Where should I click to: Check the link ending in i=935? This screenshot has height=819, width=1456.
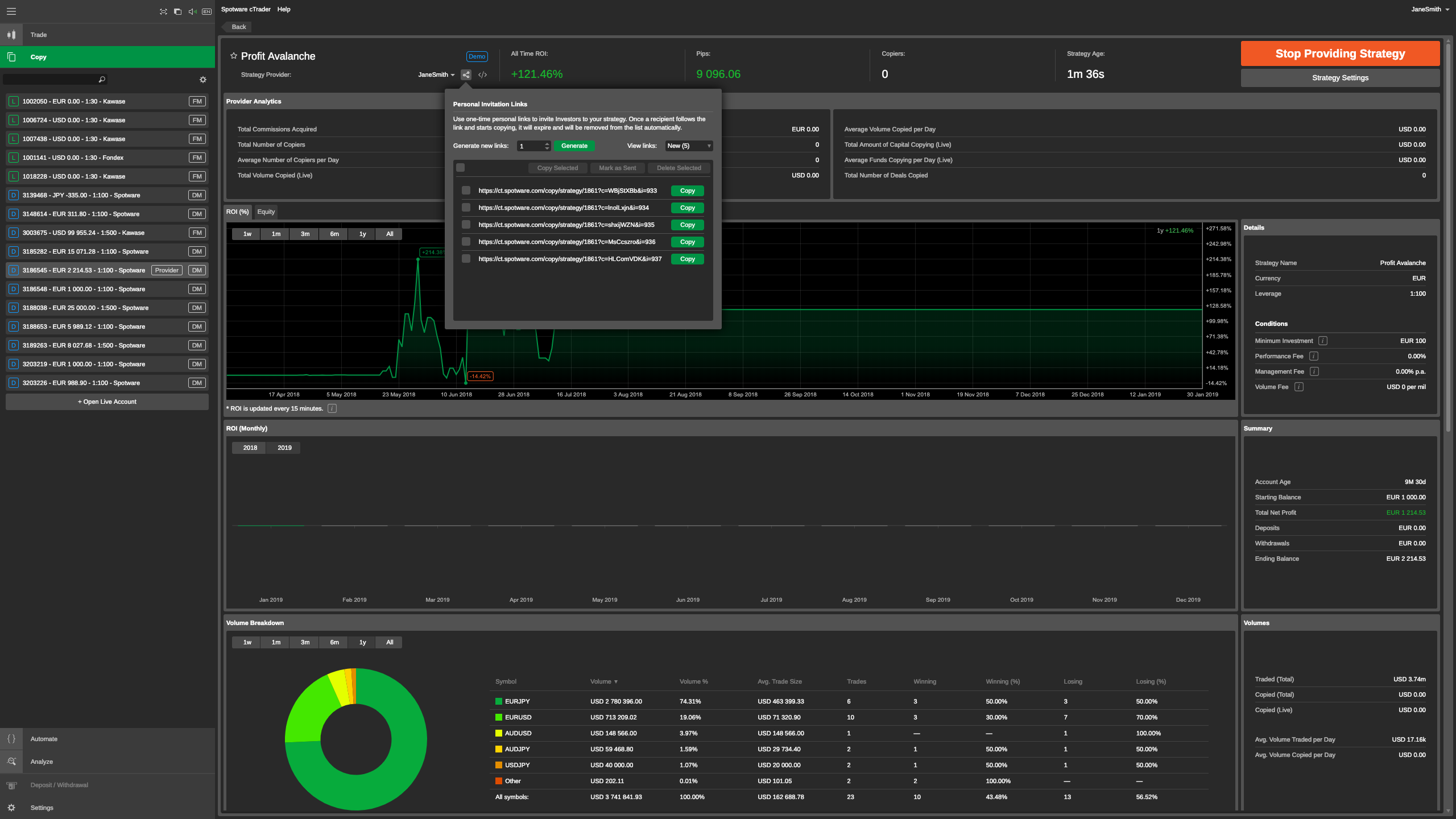466,225
